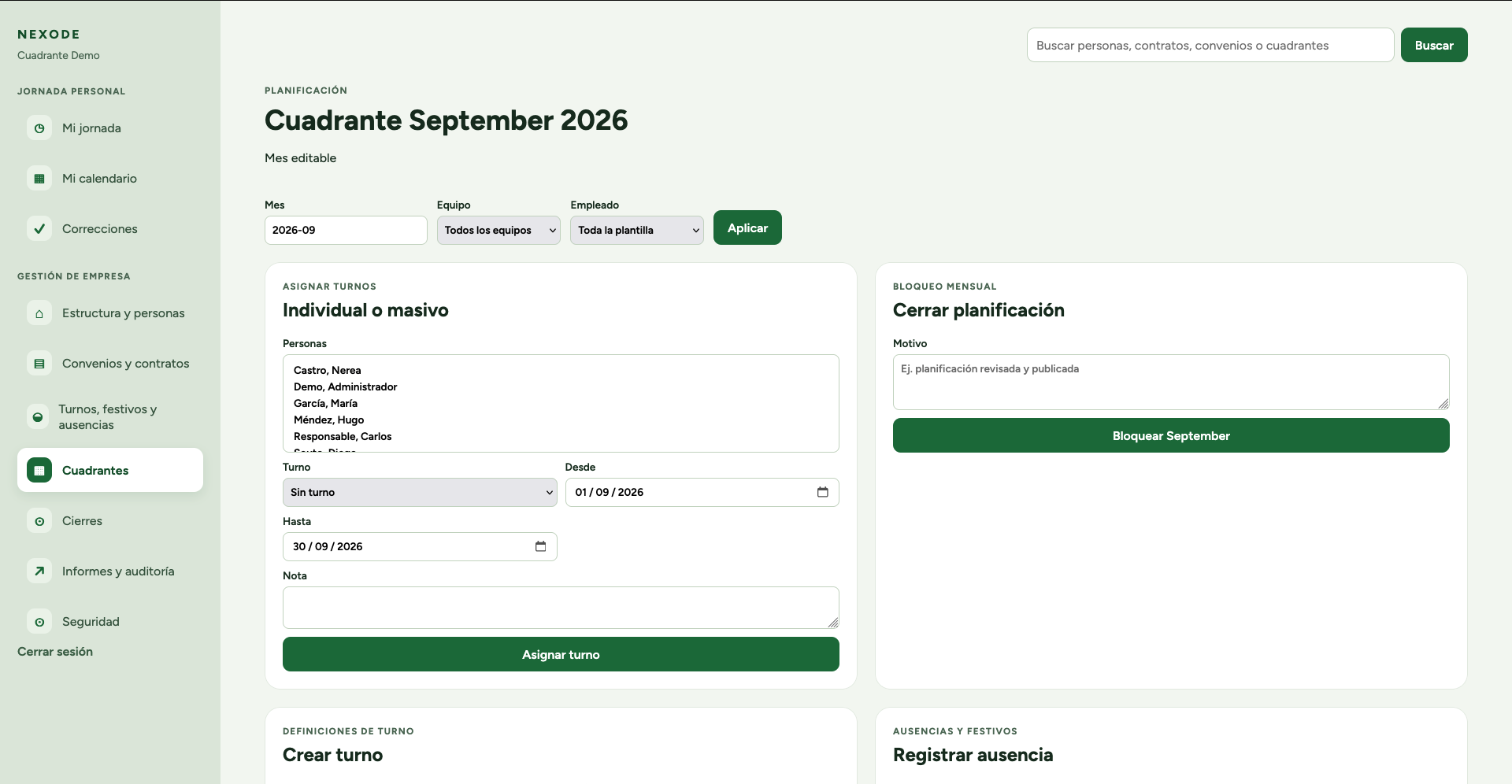Click the checkmark icon beside Correcciones

point(39,229)
